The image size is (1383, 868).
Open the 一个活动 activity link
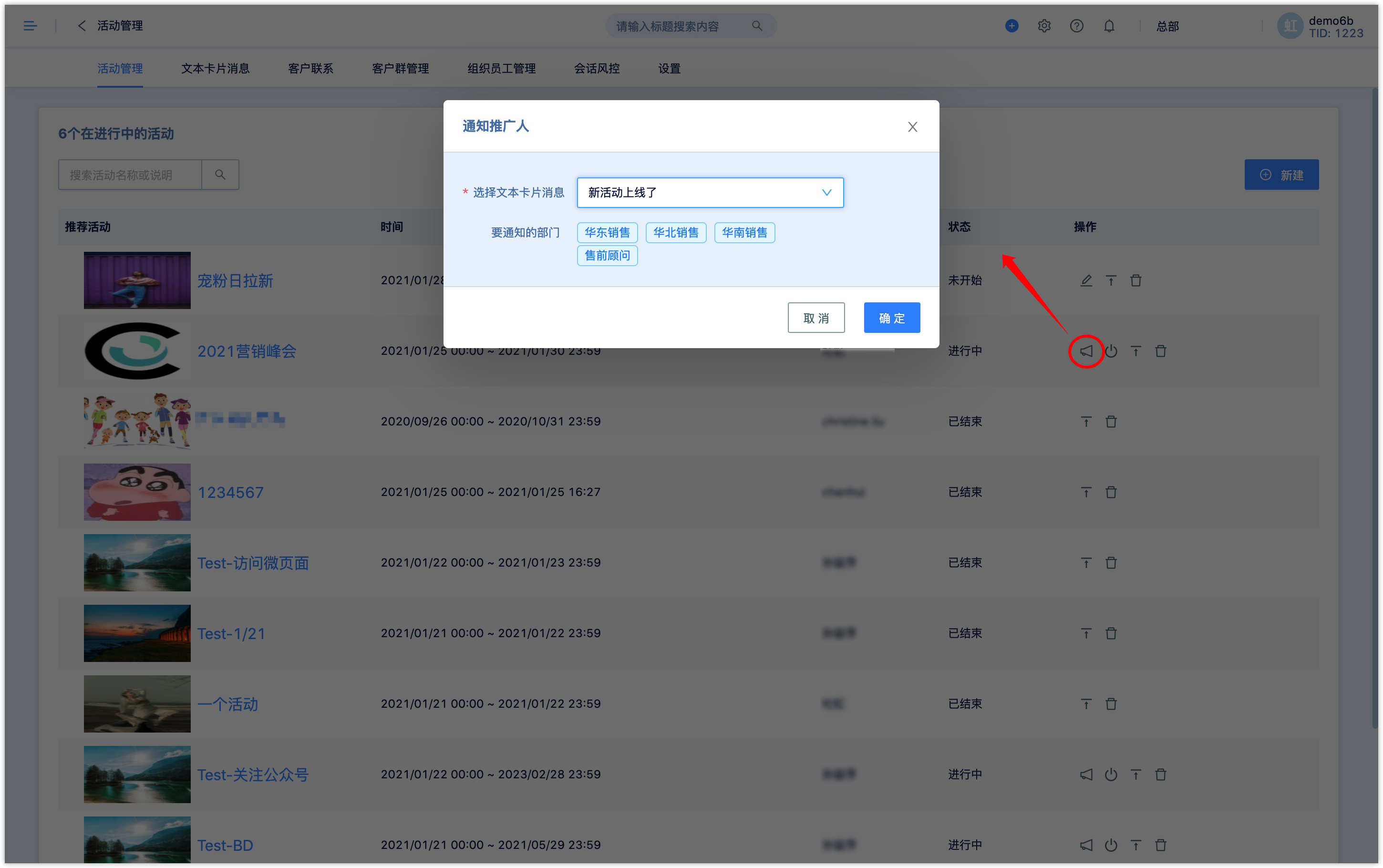[228, 704]
